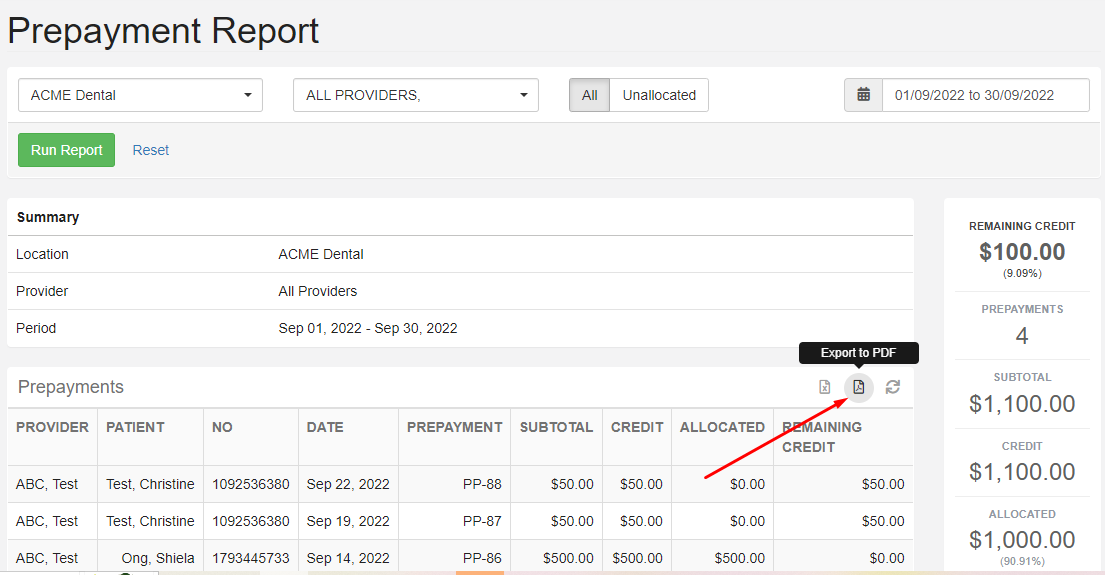Click the PP-87 prepayment entry
1105x575 pixels.
pos(482,521)
